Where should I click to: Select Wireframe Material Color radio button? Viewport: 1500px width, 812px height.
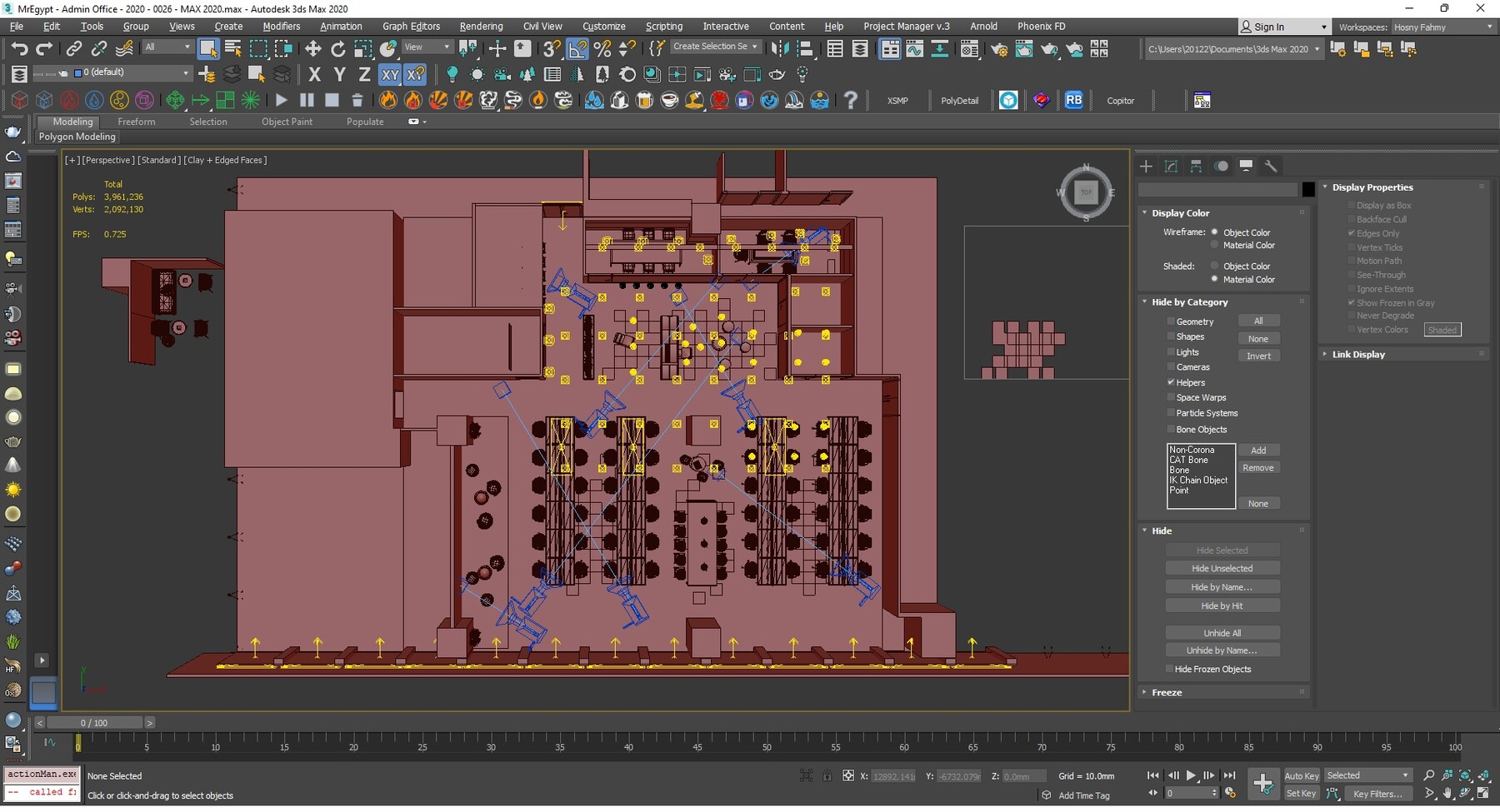(x=1214, y=246)
